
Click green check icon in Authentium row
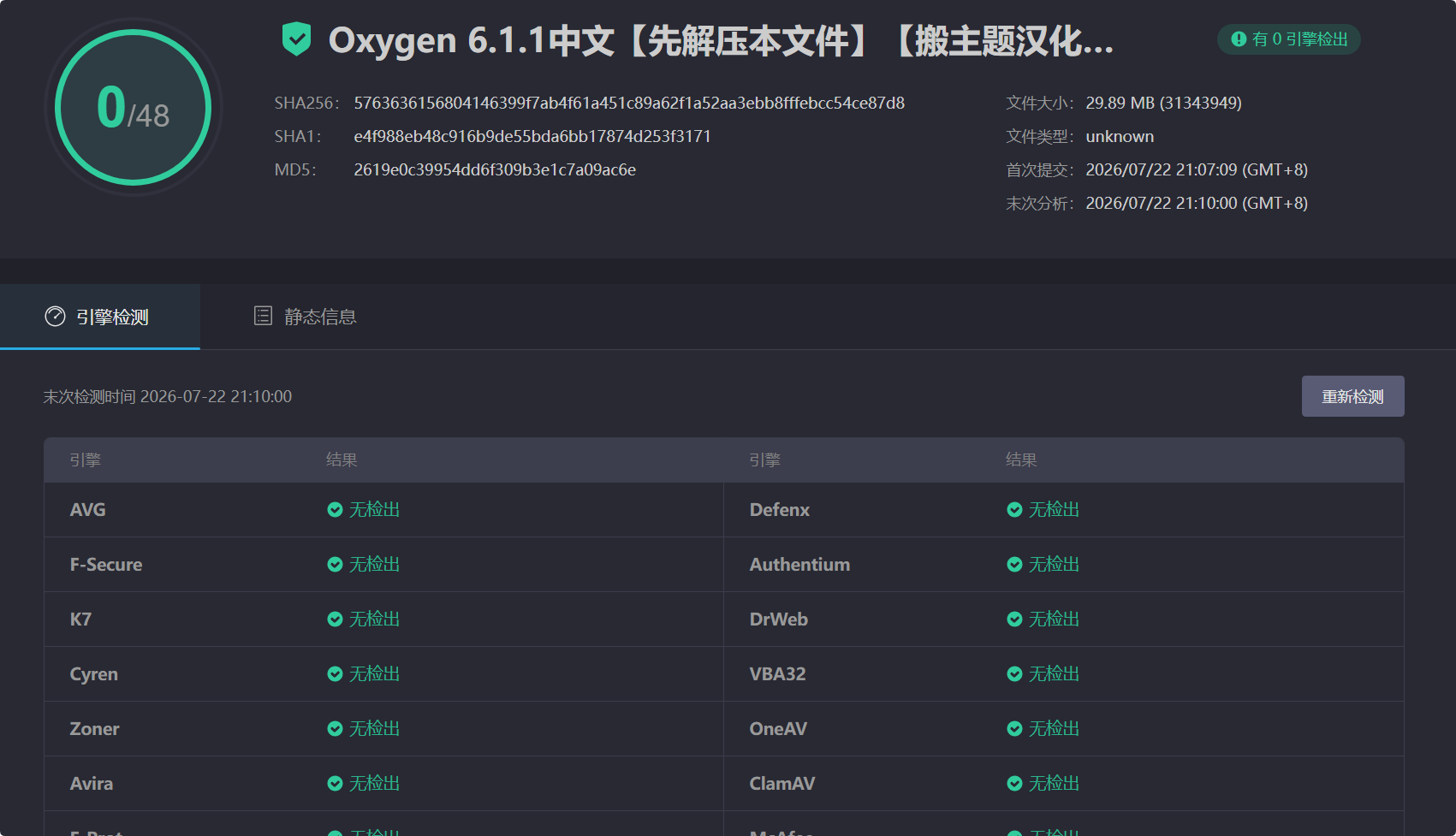1014,565
